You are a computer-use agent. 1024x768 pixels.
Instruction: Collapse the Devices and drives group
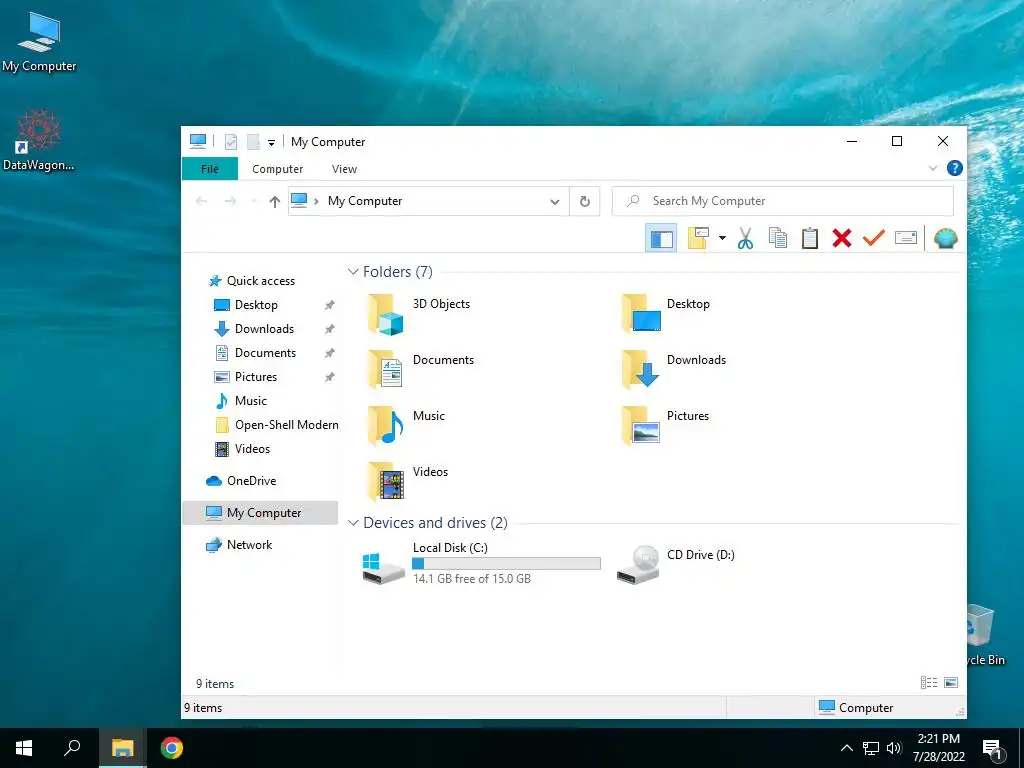[x=353, y=523]
